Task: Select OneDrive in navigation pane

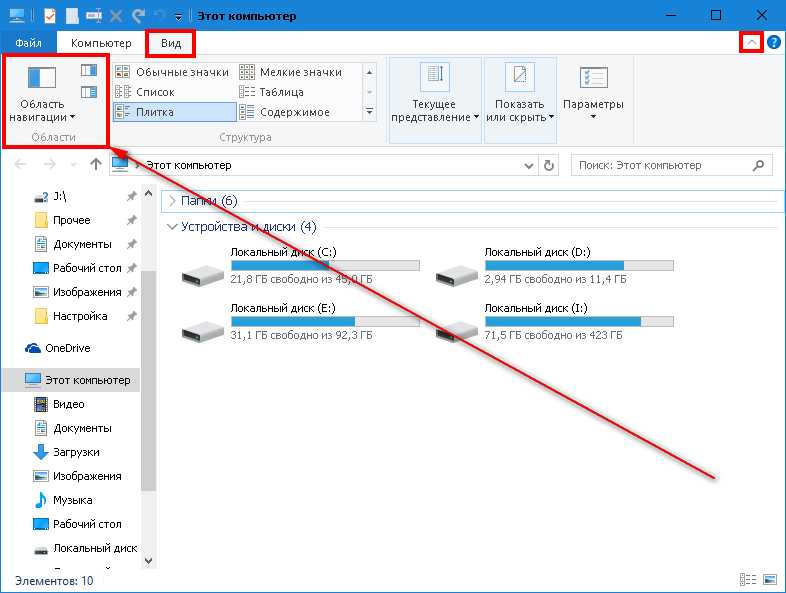Action: 68,348
